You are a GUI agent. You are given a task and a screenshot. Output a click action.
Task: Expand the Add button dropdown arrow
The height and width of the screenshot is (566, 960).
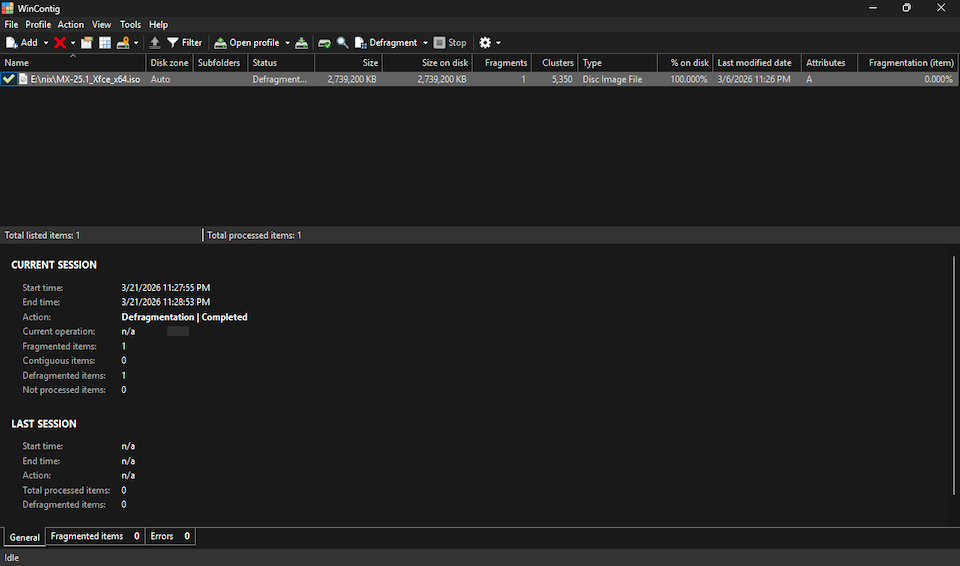46,43
